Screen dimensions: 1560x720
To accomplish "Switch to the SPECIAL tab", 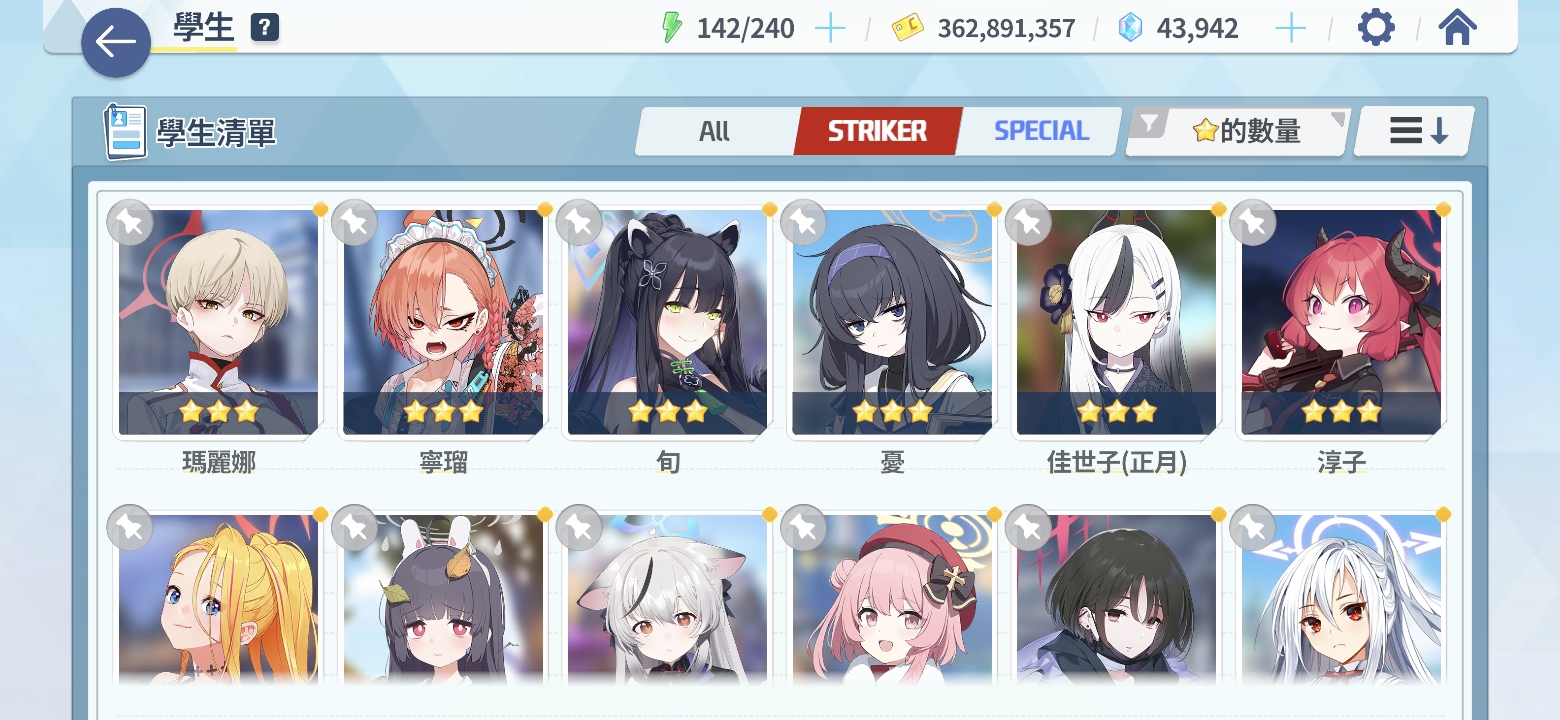I will pos(1041,131).
